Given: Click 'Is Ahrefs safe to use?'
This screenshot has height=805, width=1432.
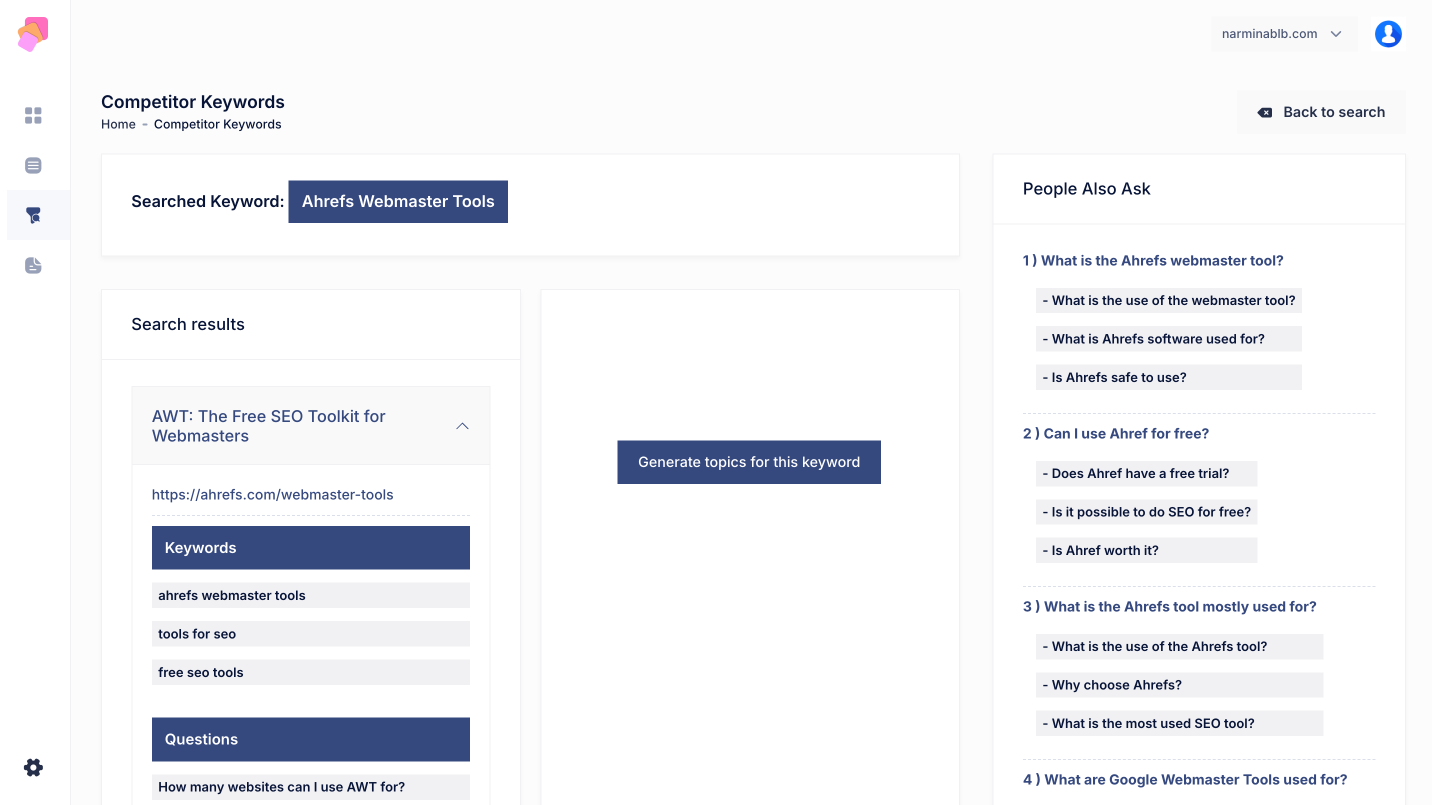Looking at the screenshot, I should 1169,378.
